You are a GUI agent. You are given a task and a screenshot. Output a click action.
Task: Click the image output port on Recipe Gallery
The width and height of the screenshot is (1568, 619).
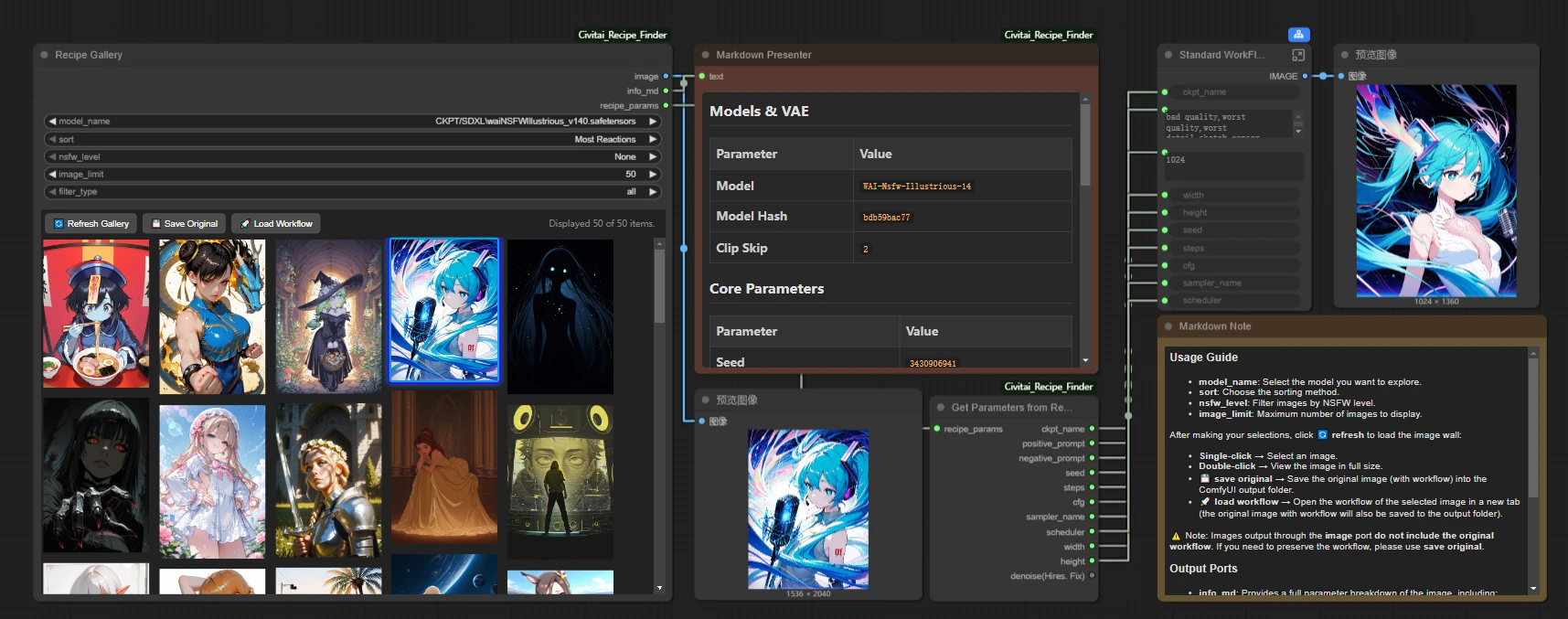(666, 76)
